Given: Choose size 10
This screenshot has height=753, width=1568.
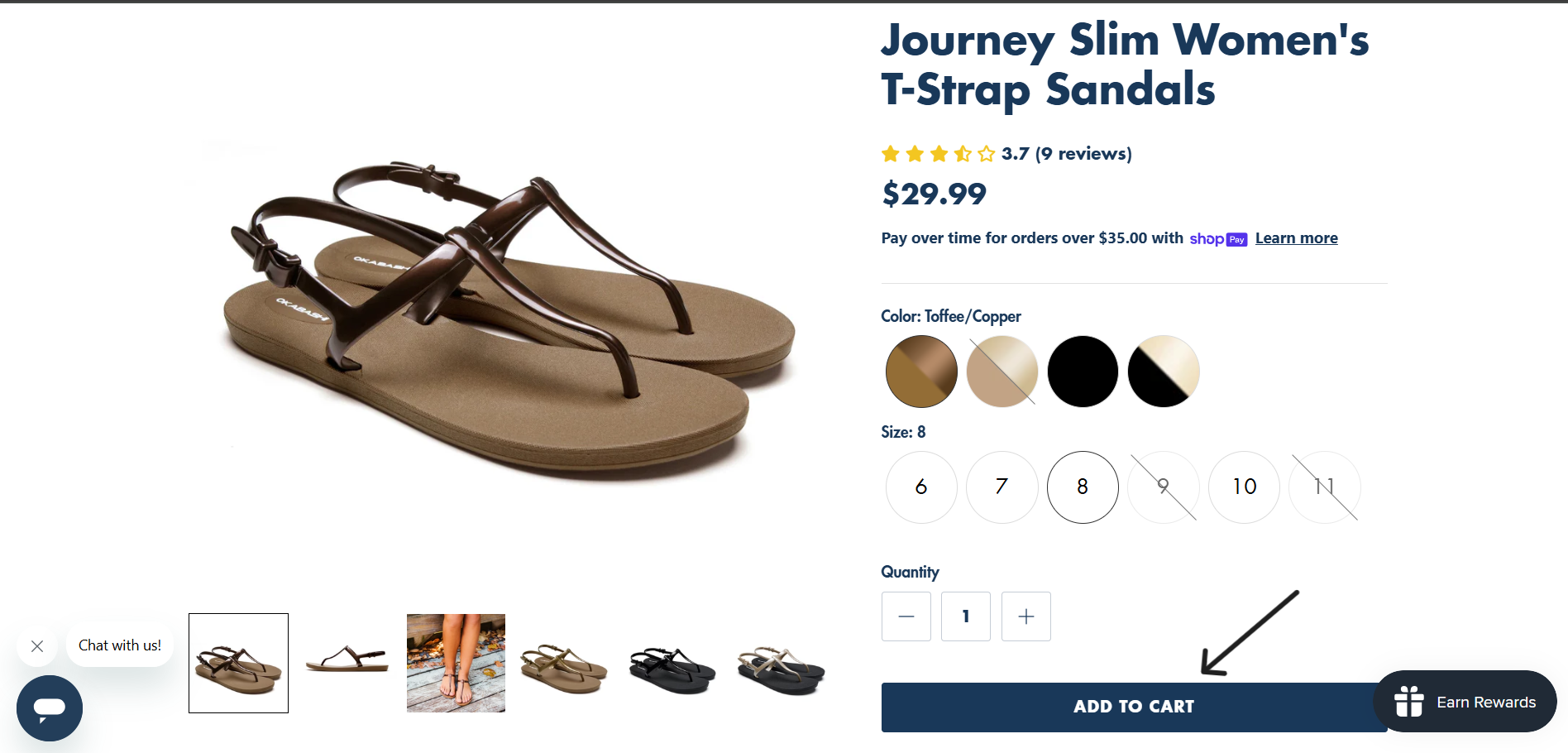Looking at the screenshot, I should (x=1244, y=487).
